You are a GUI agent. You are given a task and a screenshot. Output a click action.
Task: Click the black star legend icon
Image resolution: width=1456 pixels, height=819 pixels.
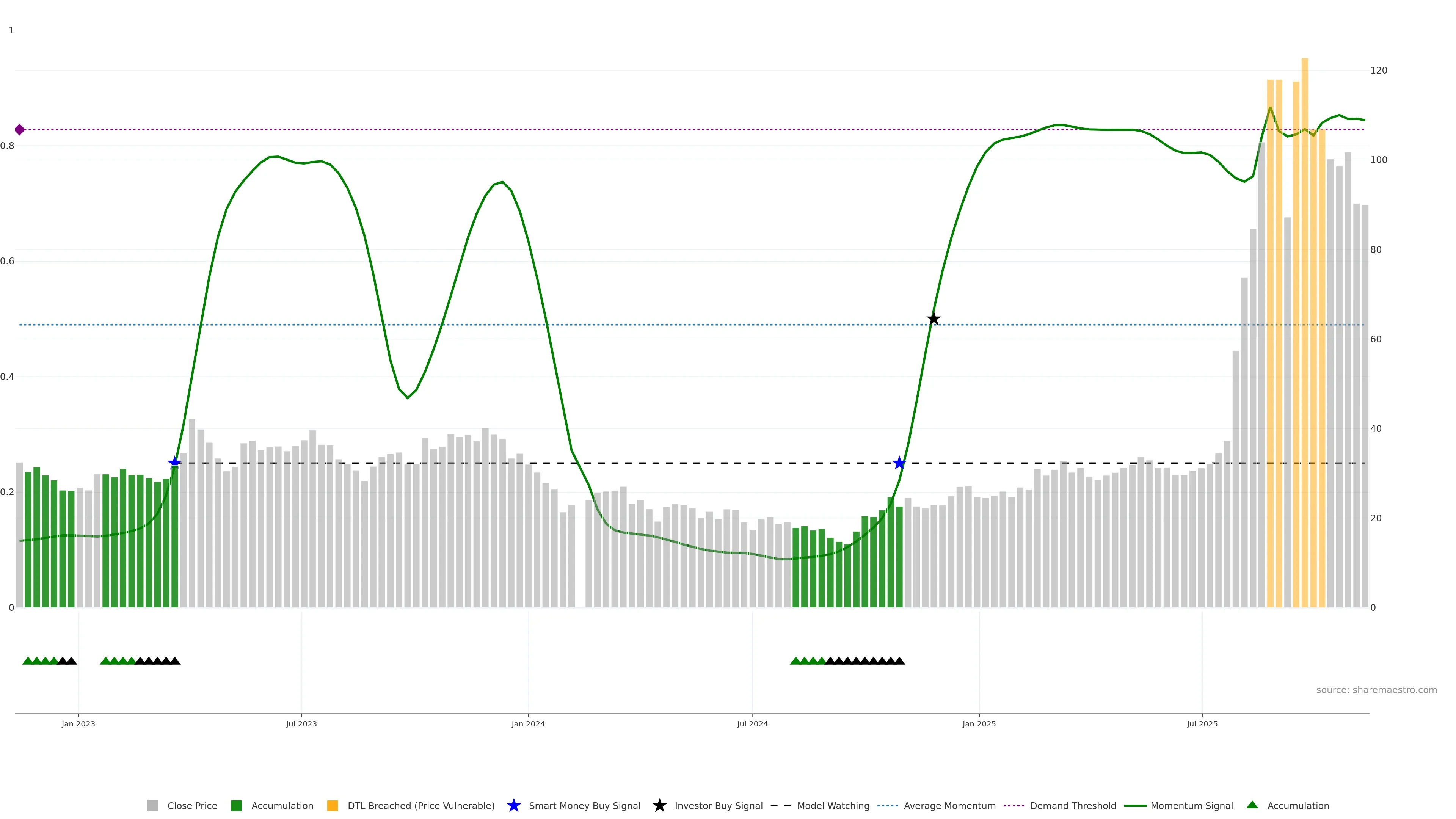[x=659, y=805]
